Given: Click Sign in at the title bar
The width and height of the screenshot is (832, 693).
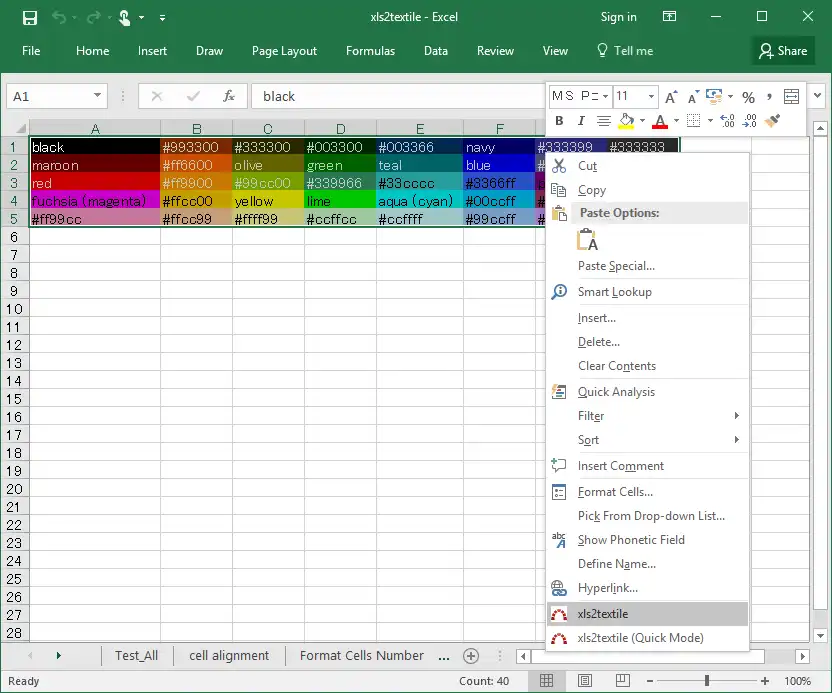Looking at the screenshot, I should point(618,17).
